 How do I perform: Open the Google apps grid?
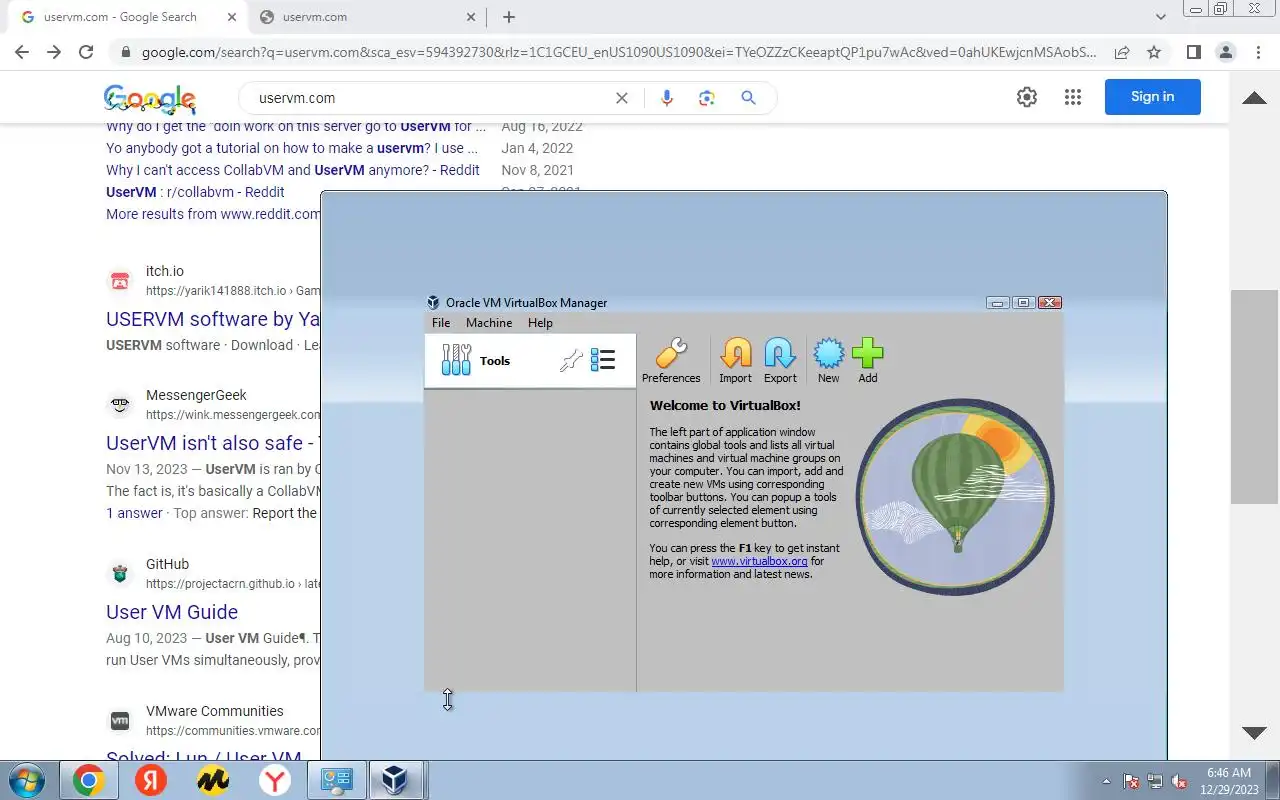(x=1073, y=97)
